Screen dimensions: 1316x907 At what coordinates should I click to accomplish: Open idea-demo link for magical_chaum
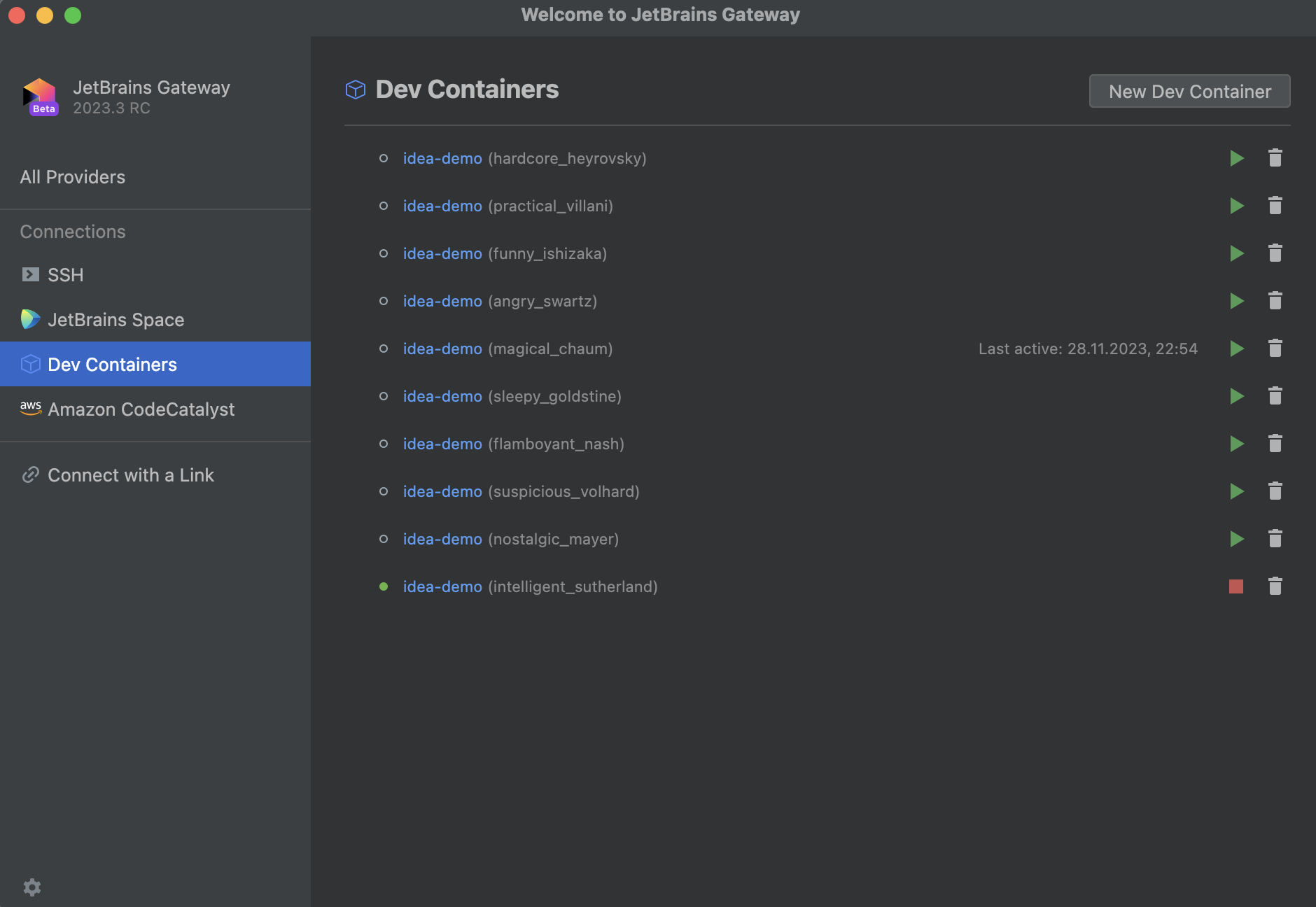click(x=442, y=349)
